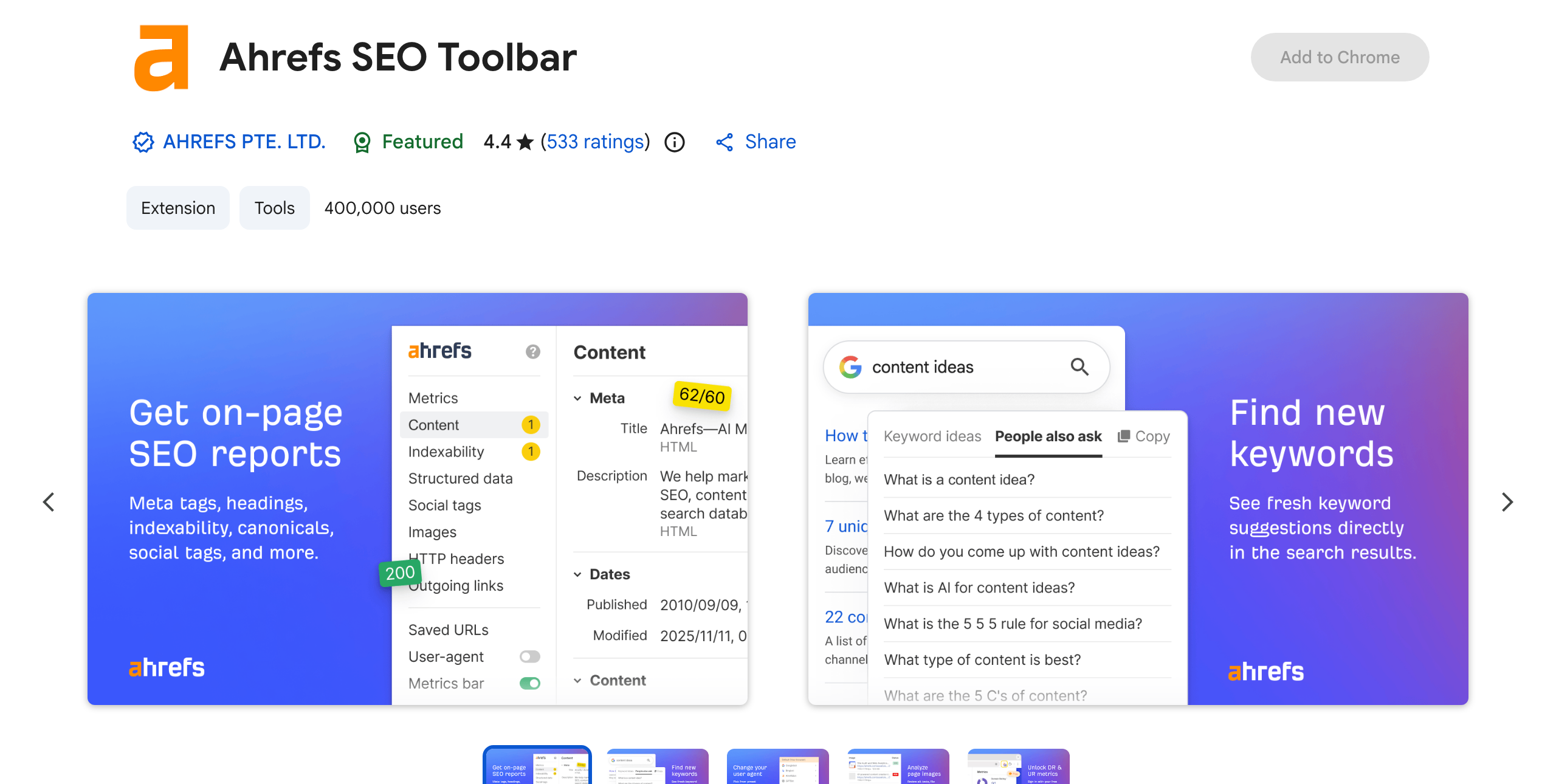This screenshot has height=784, width=1556.
Task: Click 'How do you come up with content ideas?'
Action: click(1022, 551)
